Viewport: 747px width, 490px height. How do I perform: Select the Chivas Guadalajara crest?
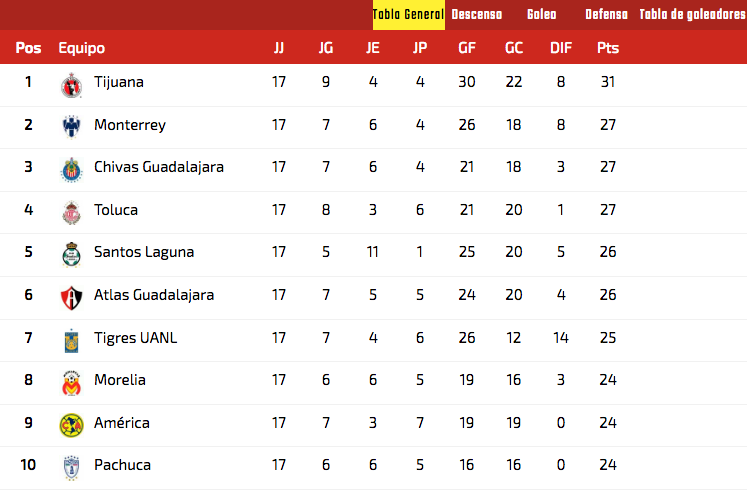tap(71, 170)
